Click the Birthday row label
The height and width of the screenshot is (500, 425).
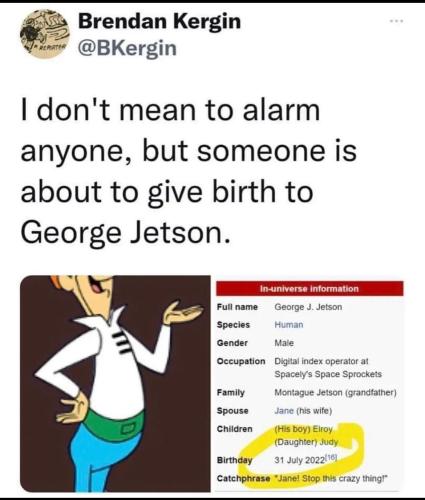click(234, 460)
